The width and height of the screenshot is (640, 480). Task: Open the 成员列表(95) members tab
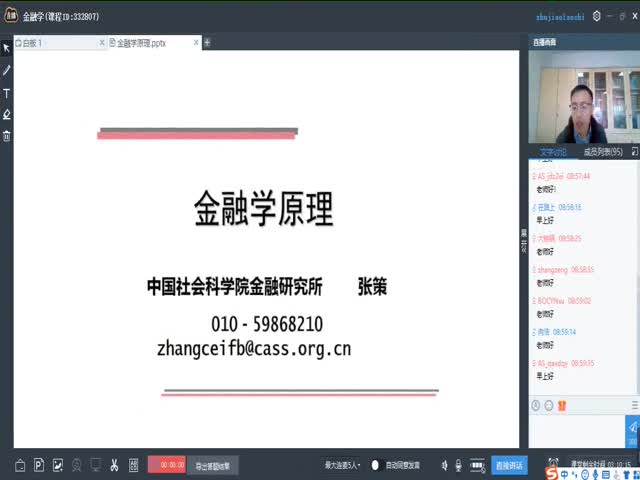click(x=603, y=152)
